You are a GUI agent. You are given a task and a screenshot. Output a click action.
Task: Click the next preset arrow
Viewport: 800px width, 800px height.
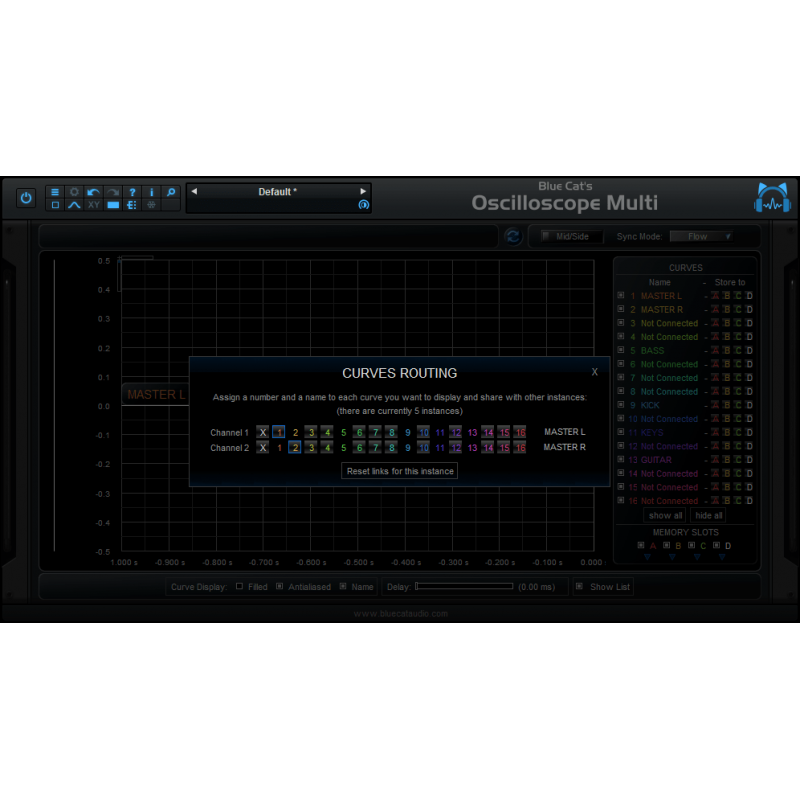[362, 190]
